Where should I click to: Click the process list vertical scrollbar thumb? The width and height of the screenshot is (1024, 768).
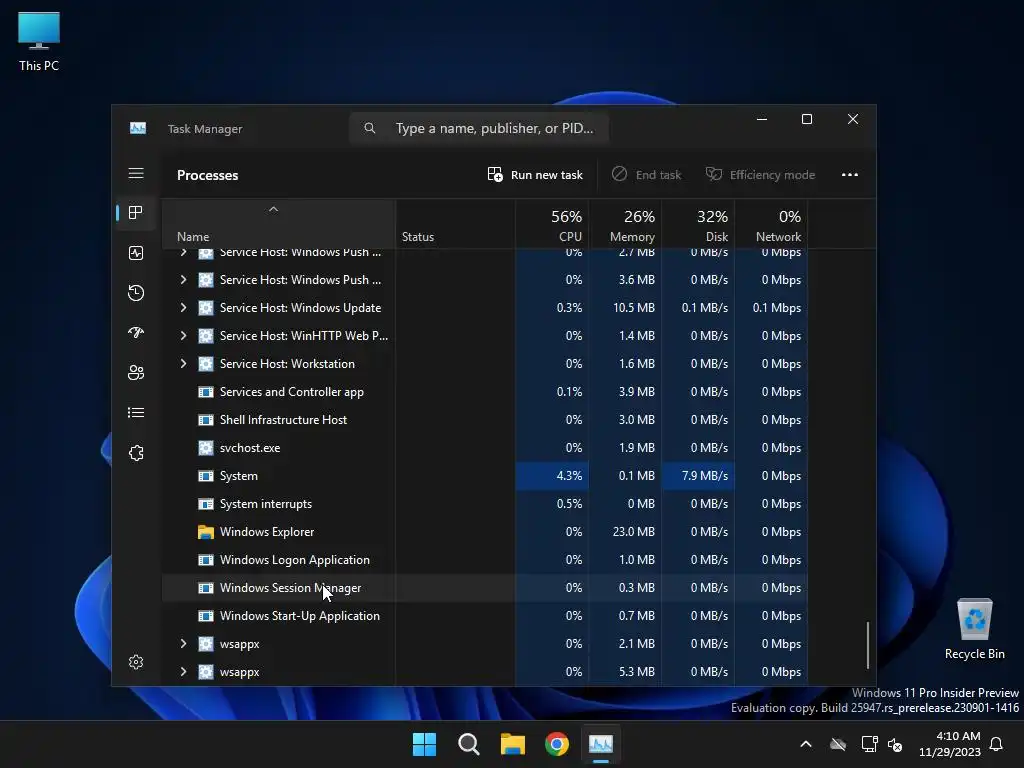pos(867,645)
